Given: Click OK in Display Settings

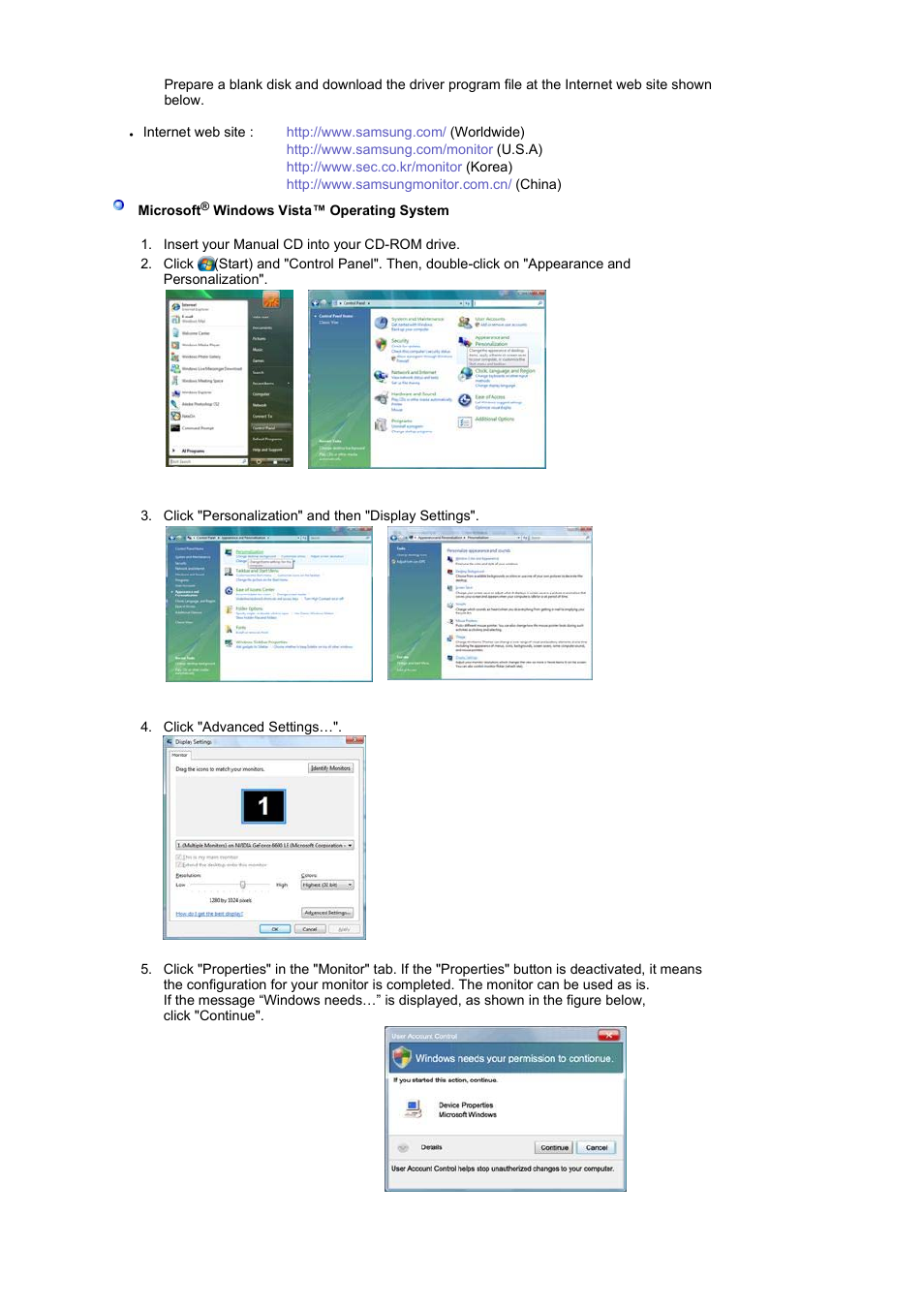Looking at the screenshot, I should 275,929.
